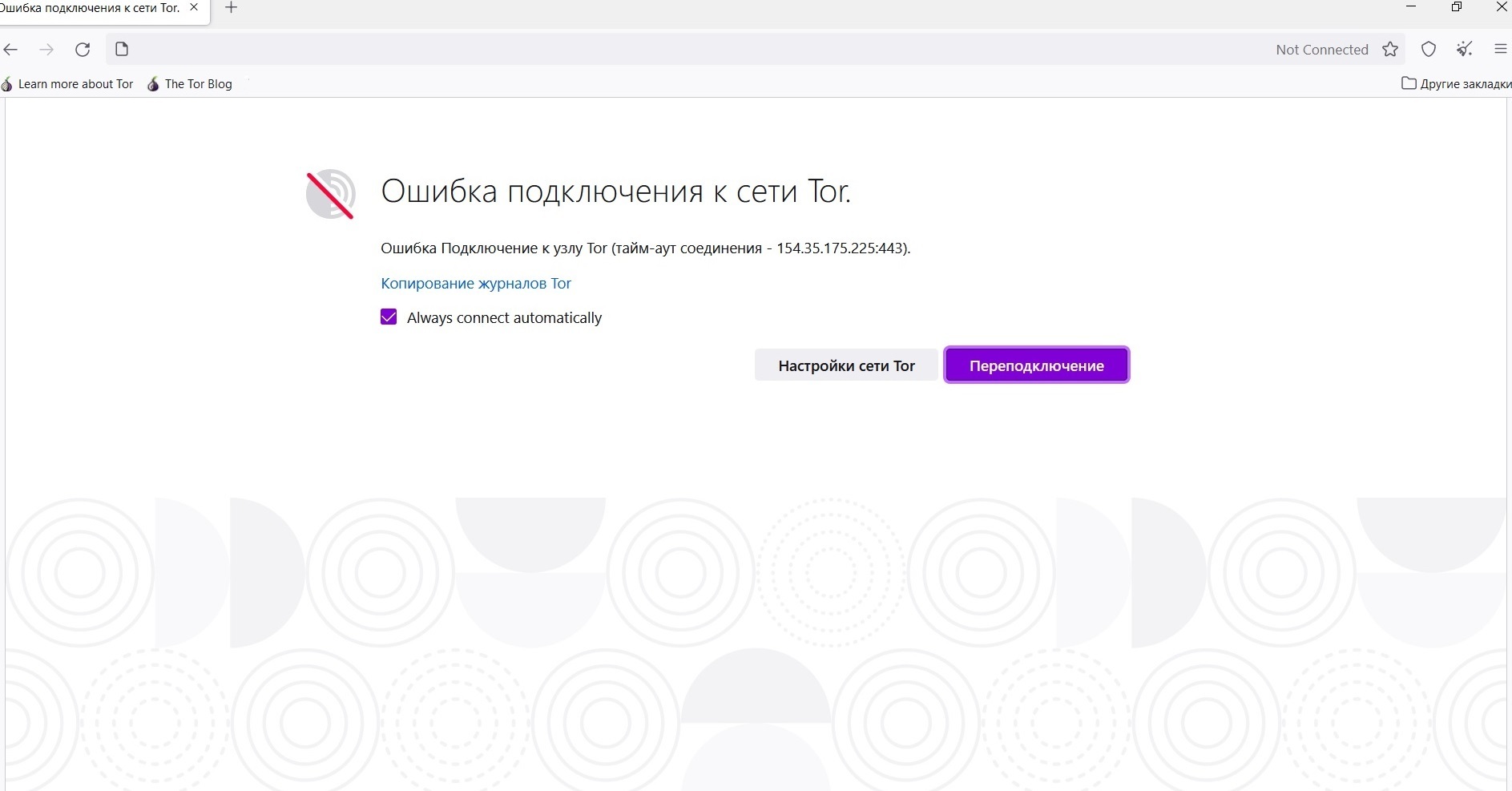Open the Learn more about Tor bookmark
This screenshot has width=1512, height=791.
pos(75,84)
